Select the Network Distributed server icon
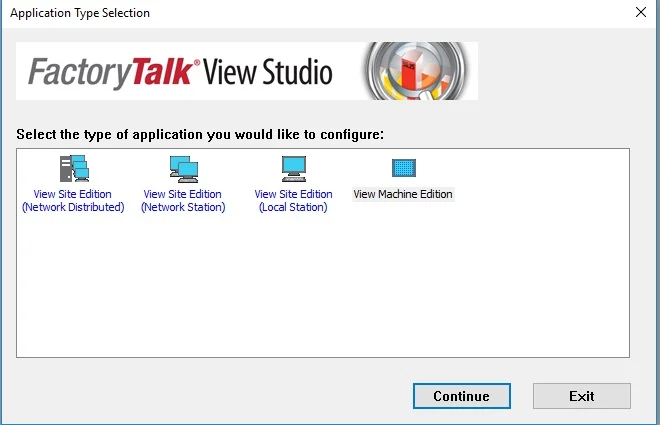 (74, 168)
